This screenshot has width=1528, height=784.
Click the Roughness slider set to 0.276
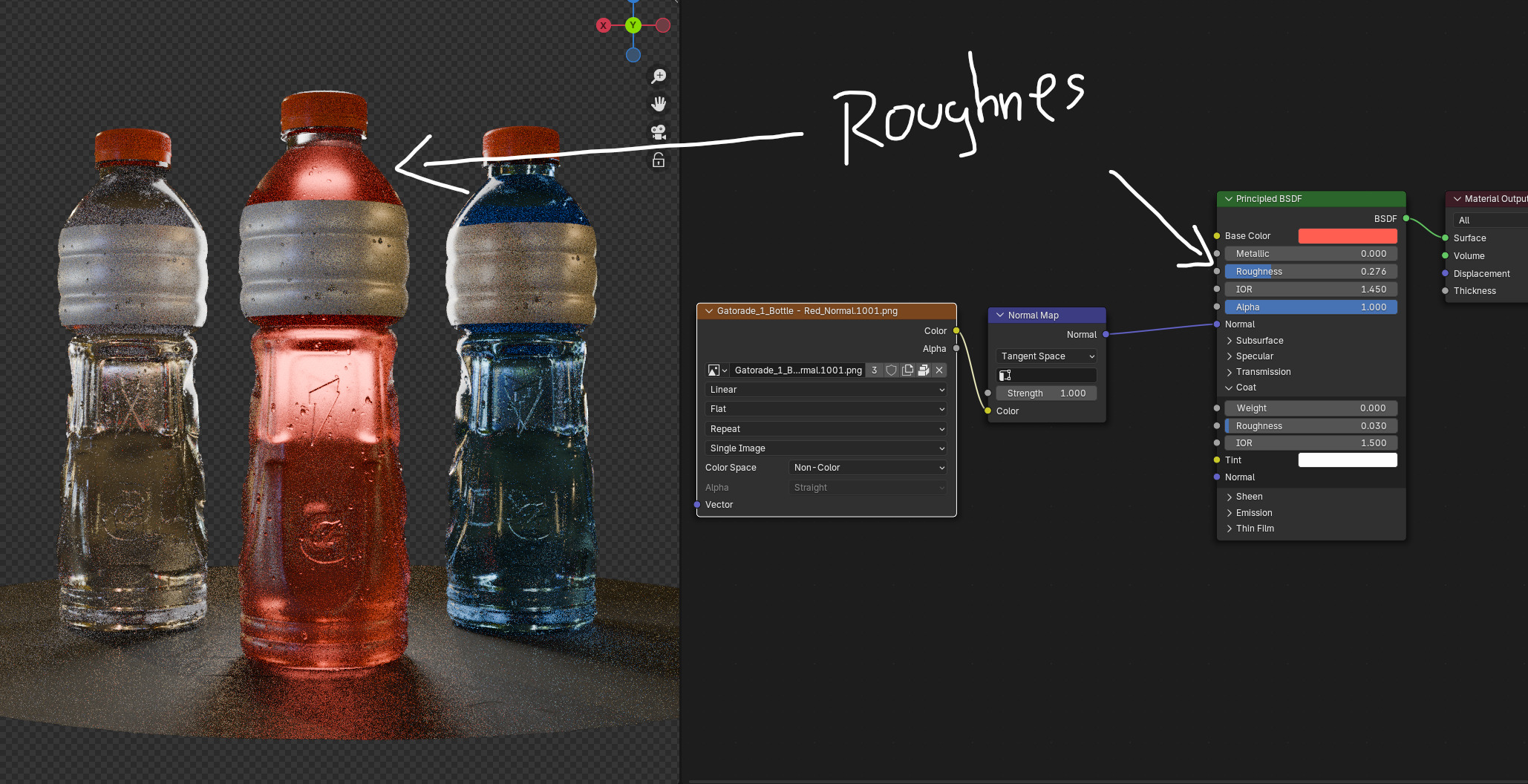tap(1311, 272)
